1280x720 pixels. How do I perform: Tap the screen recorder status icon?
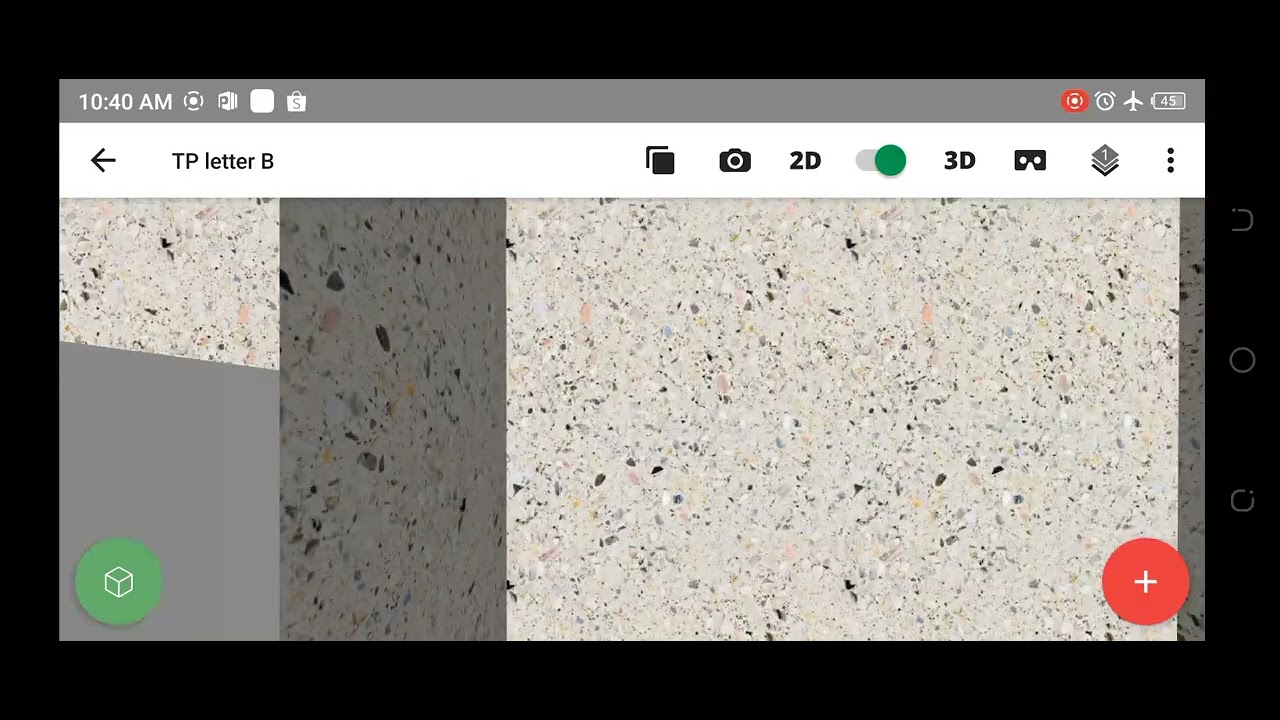(x=1075, y=101)
